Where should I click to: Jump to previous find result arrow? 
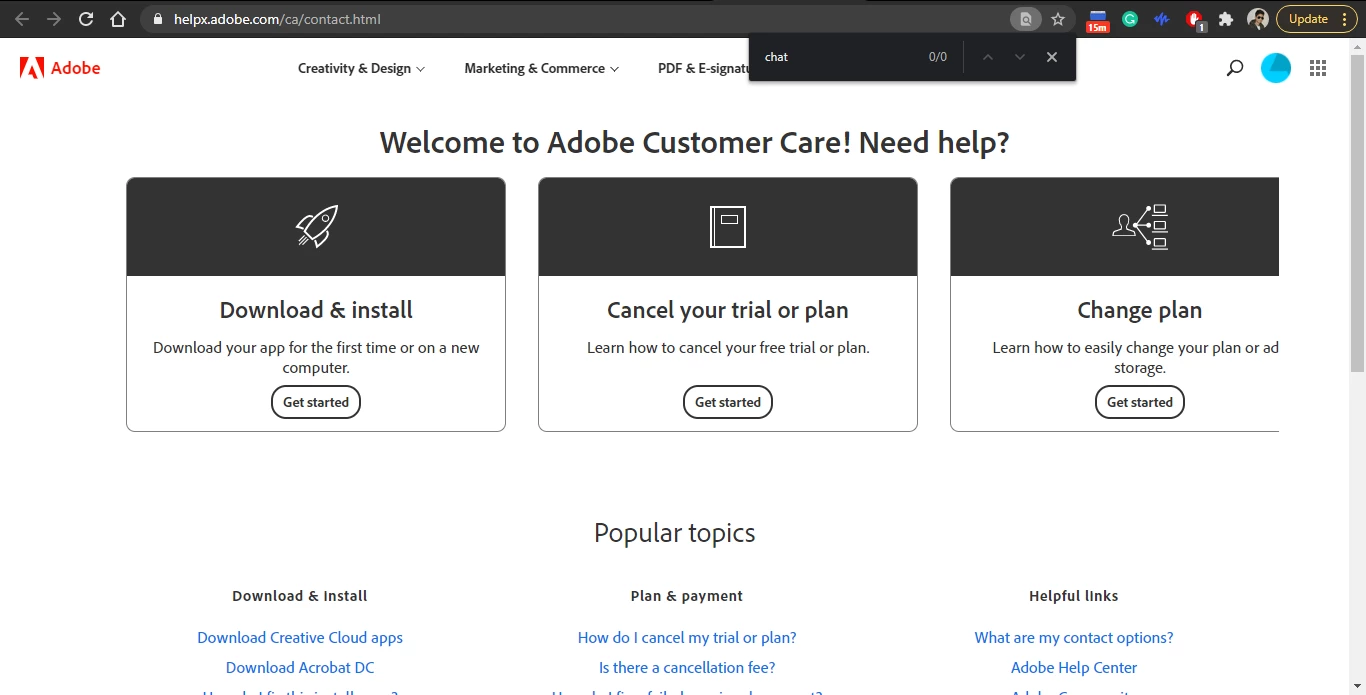(x=988, y=57)
